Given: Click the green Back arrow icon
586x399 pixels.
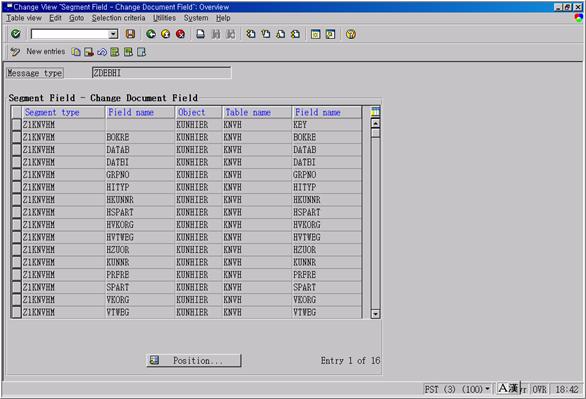Looking at the screenshot, I should [151, 34].
